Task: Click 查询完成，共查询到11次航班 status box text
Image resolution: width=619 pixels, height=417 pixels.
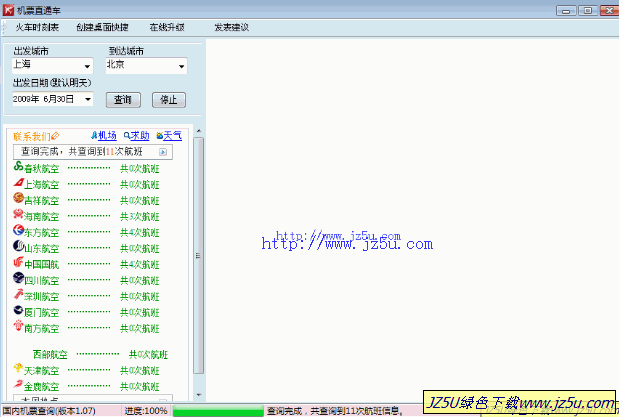Action: point(82,152)
